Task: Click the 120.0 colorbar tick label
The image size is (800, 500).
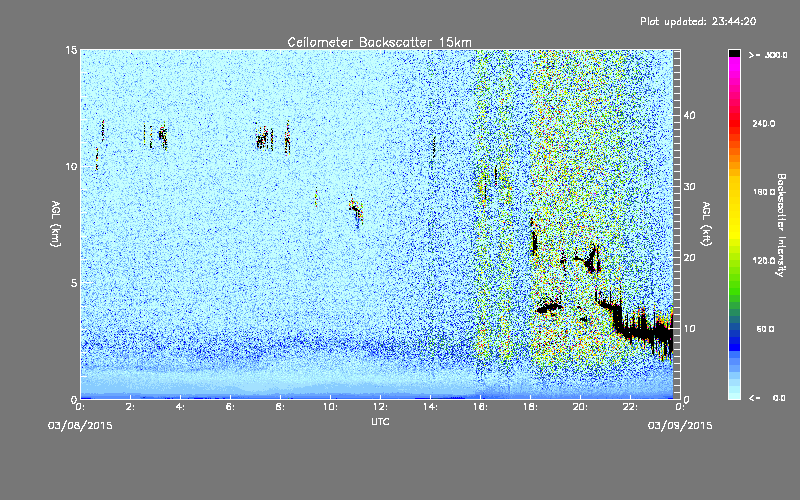Action: click(x=764, y=261)
